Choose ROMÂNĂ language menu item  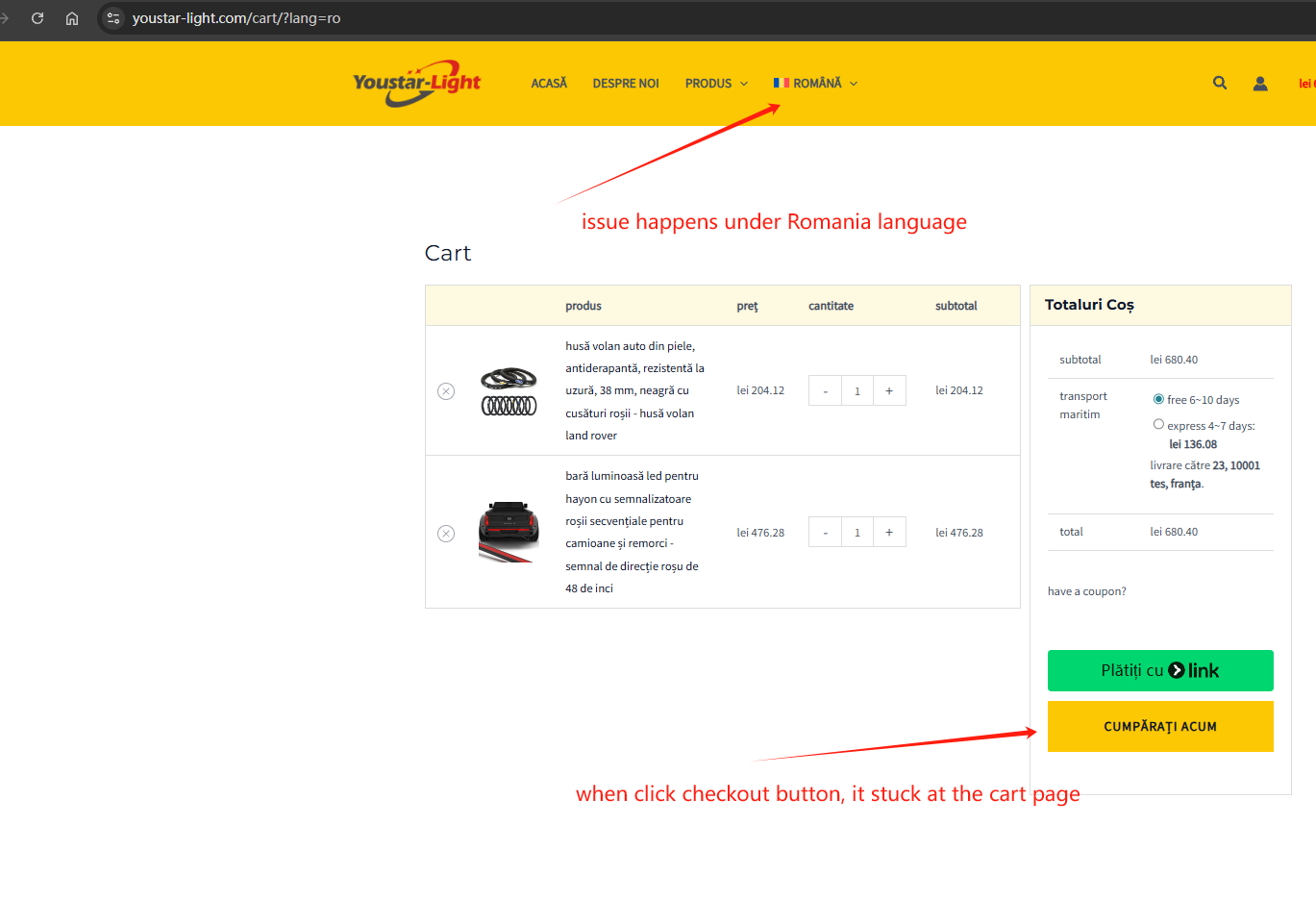point(817,84)
